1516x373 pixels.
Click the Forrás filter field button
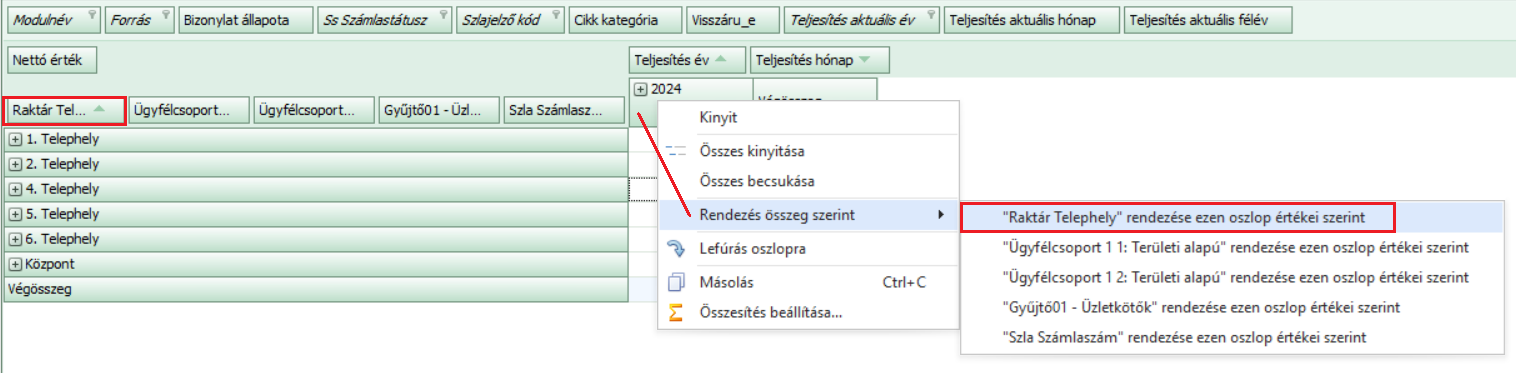(x=140, y=20)
